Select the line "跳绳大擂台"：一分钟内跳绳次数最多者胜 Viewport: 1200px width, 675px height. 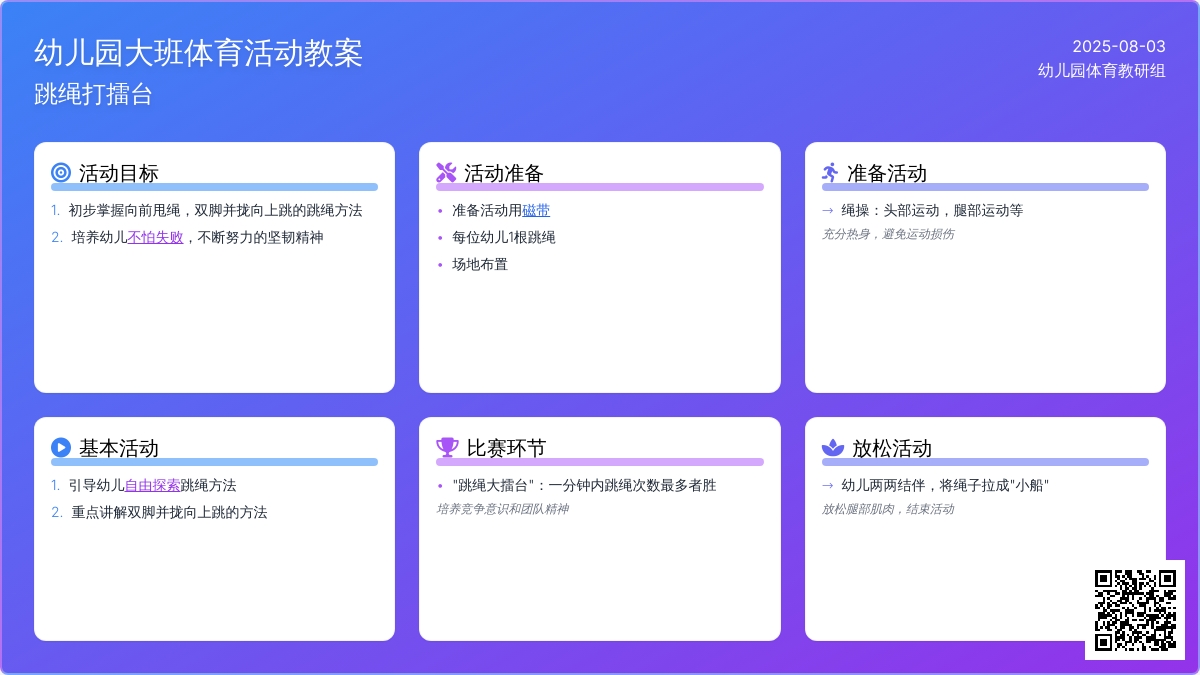click(584, 486)
